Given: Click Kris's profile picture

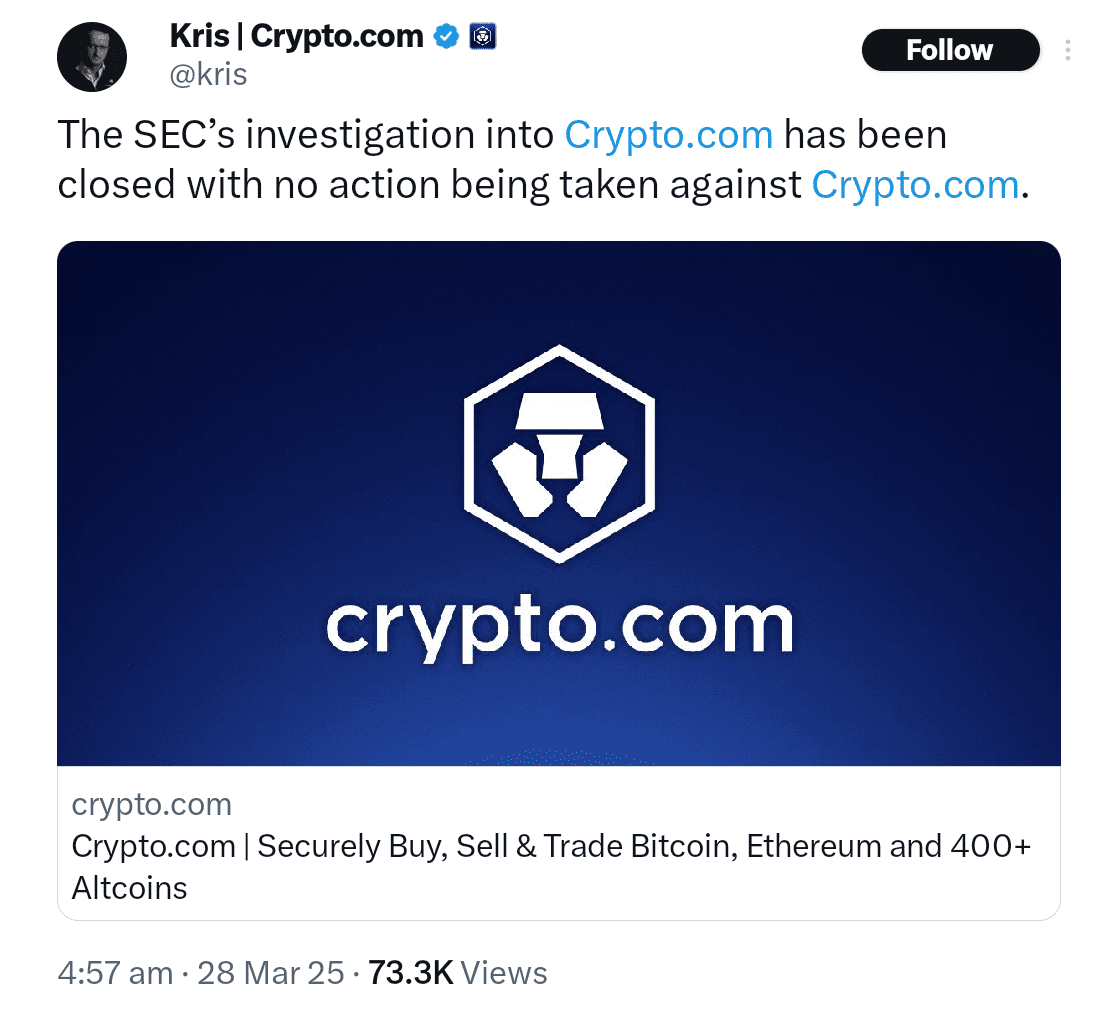Looking at the screenshot, I should click(x=92, y=56).
